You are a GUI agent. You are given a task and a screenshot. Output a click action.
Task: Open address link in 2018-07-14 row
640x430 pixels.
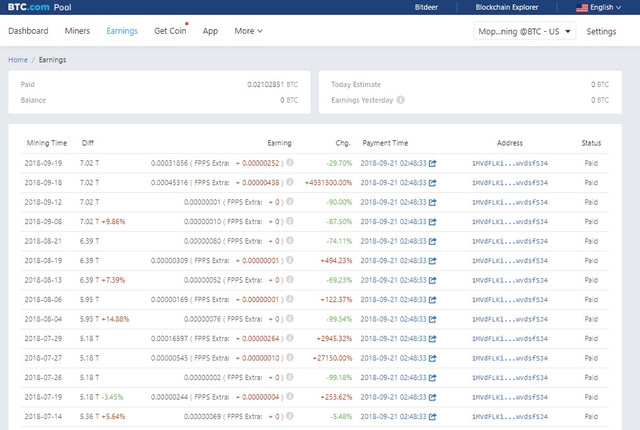click(x=510, y=417)
